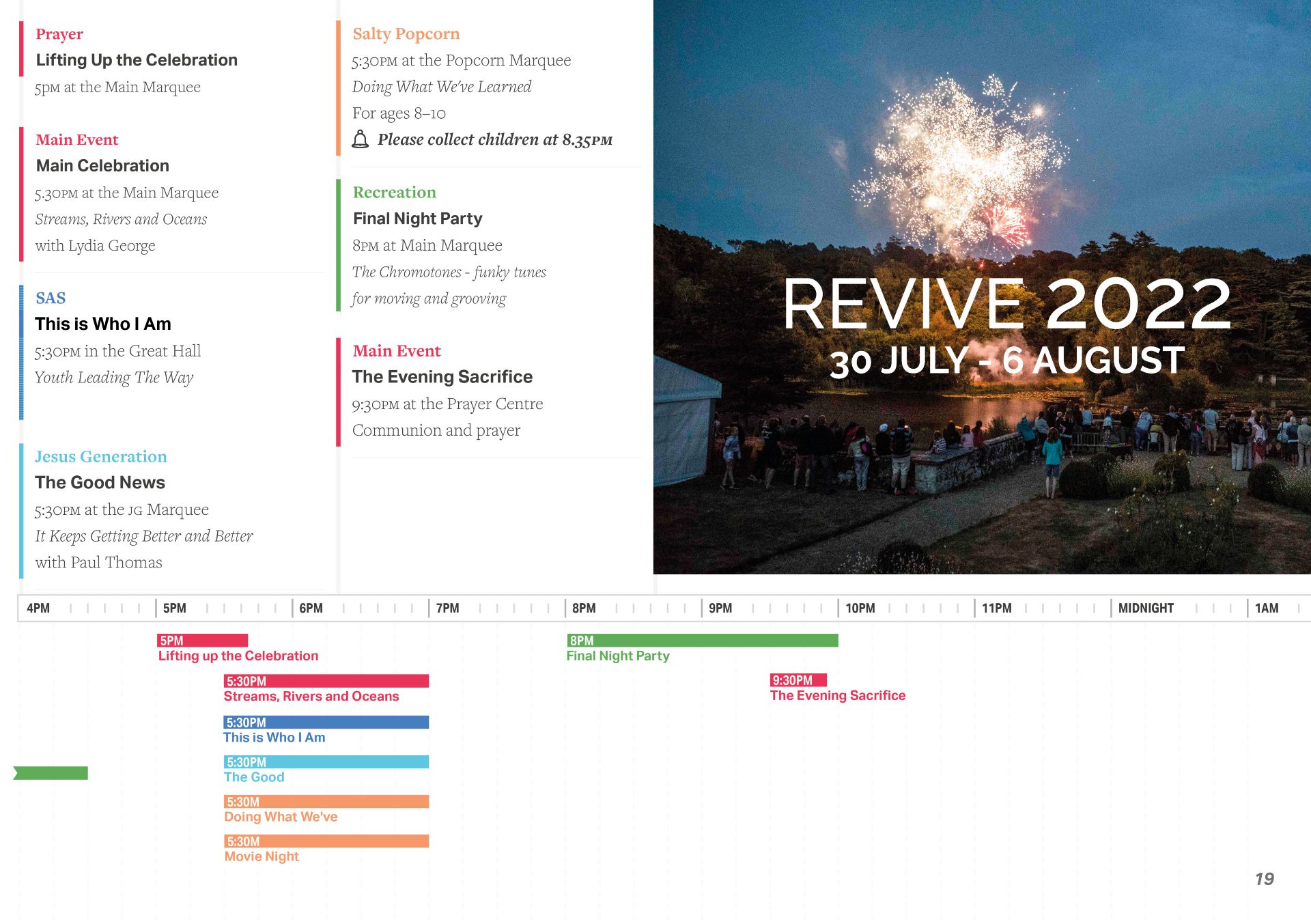Click the 'with Lydia George' line
1311x924 pixels.
(95, 246)
